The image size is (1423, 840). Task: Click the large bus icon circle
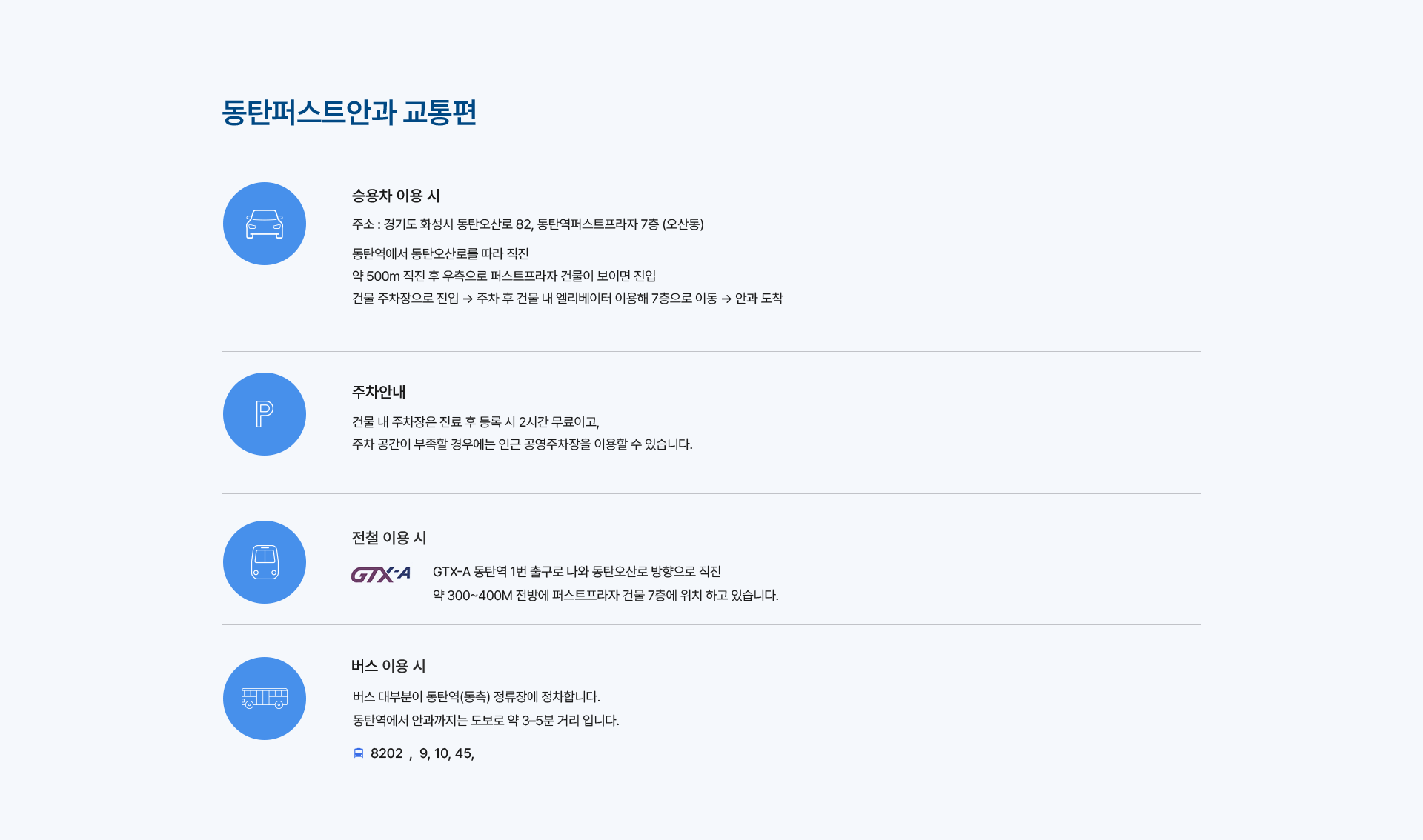click(x=265, y=699)
